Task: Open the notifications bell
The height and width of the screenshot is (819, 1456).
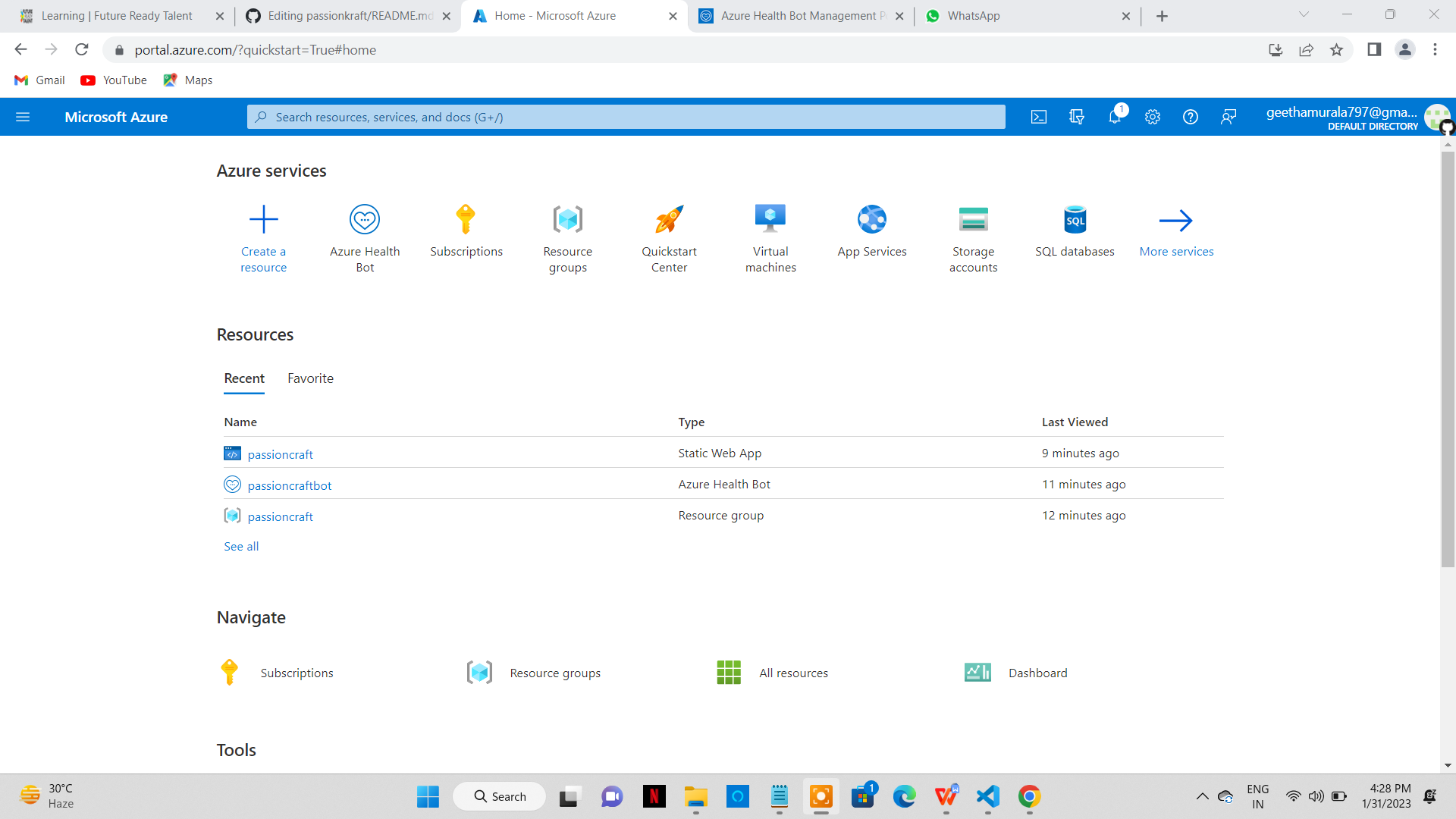Action: [x=1114, y=117]
